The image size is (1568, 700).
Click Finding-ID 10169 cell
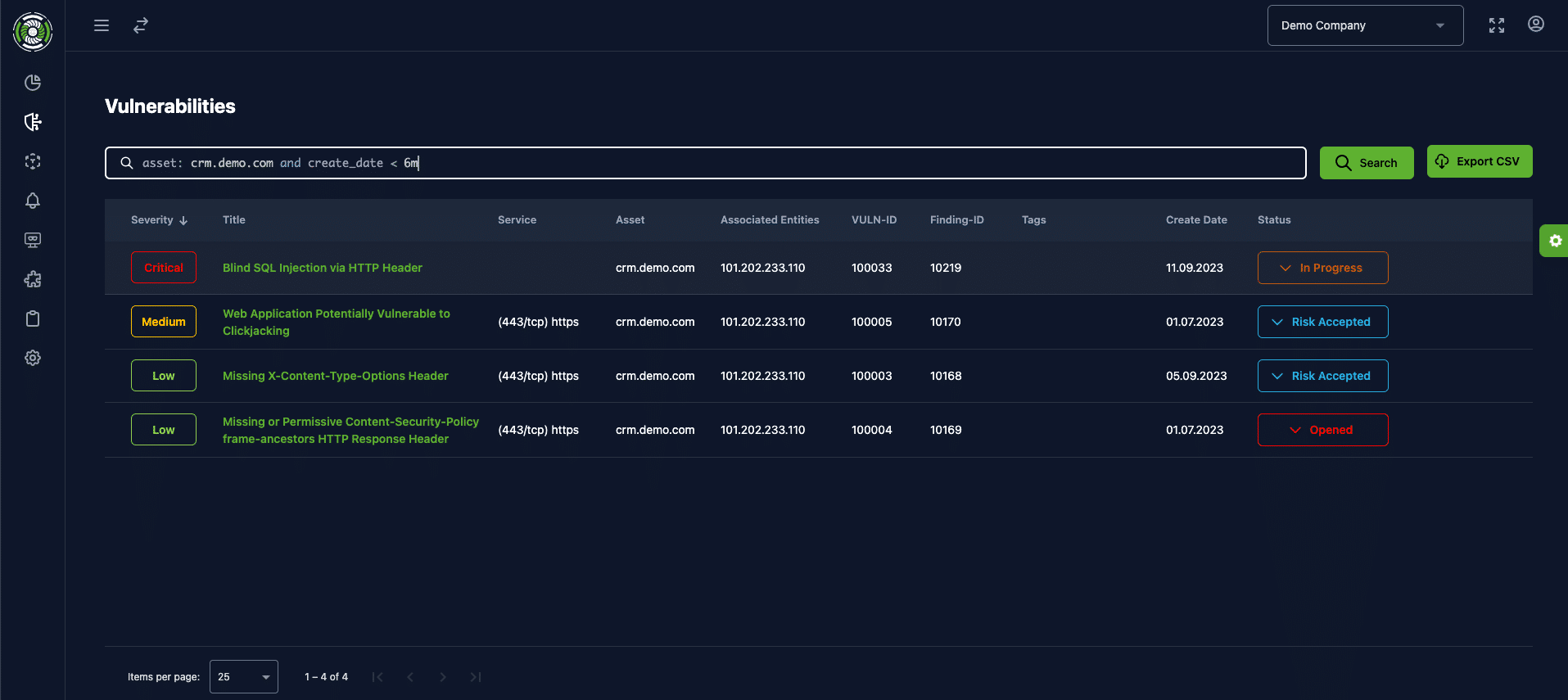[946, 430]
